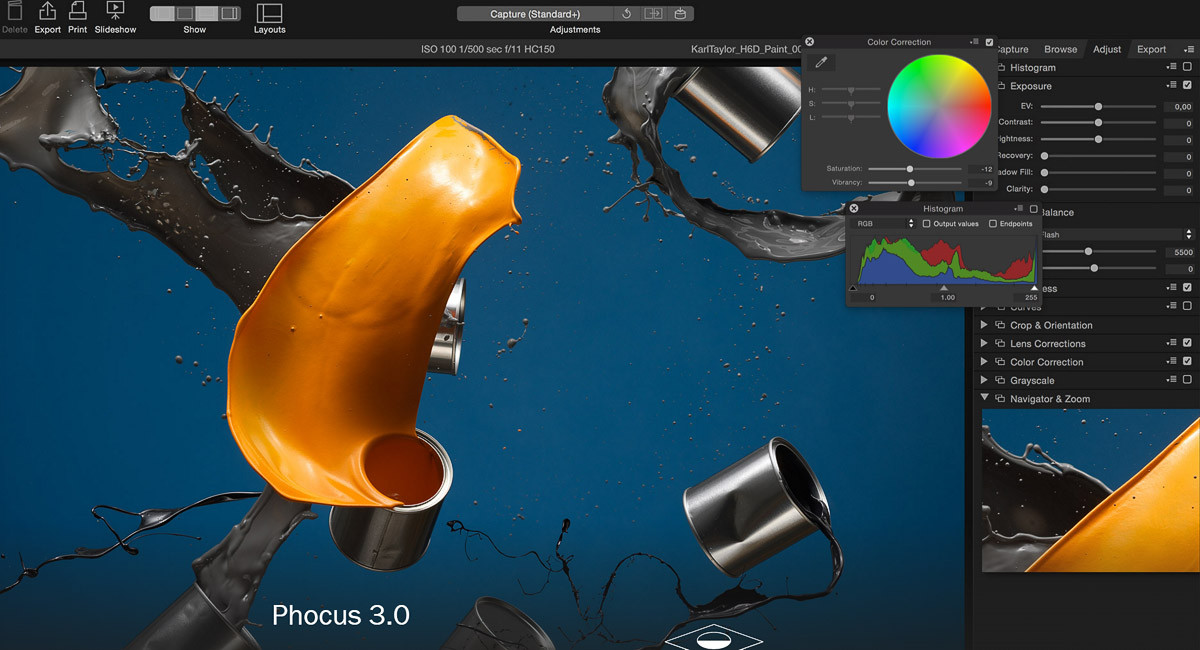
Task: Enable the Curves checkbox
Action: [x=1187, y=307]
